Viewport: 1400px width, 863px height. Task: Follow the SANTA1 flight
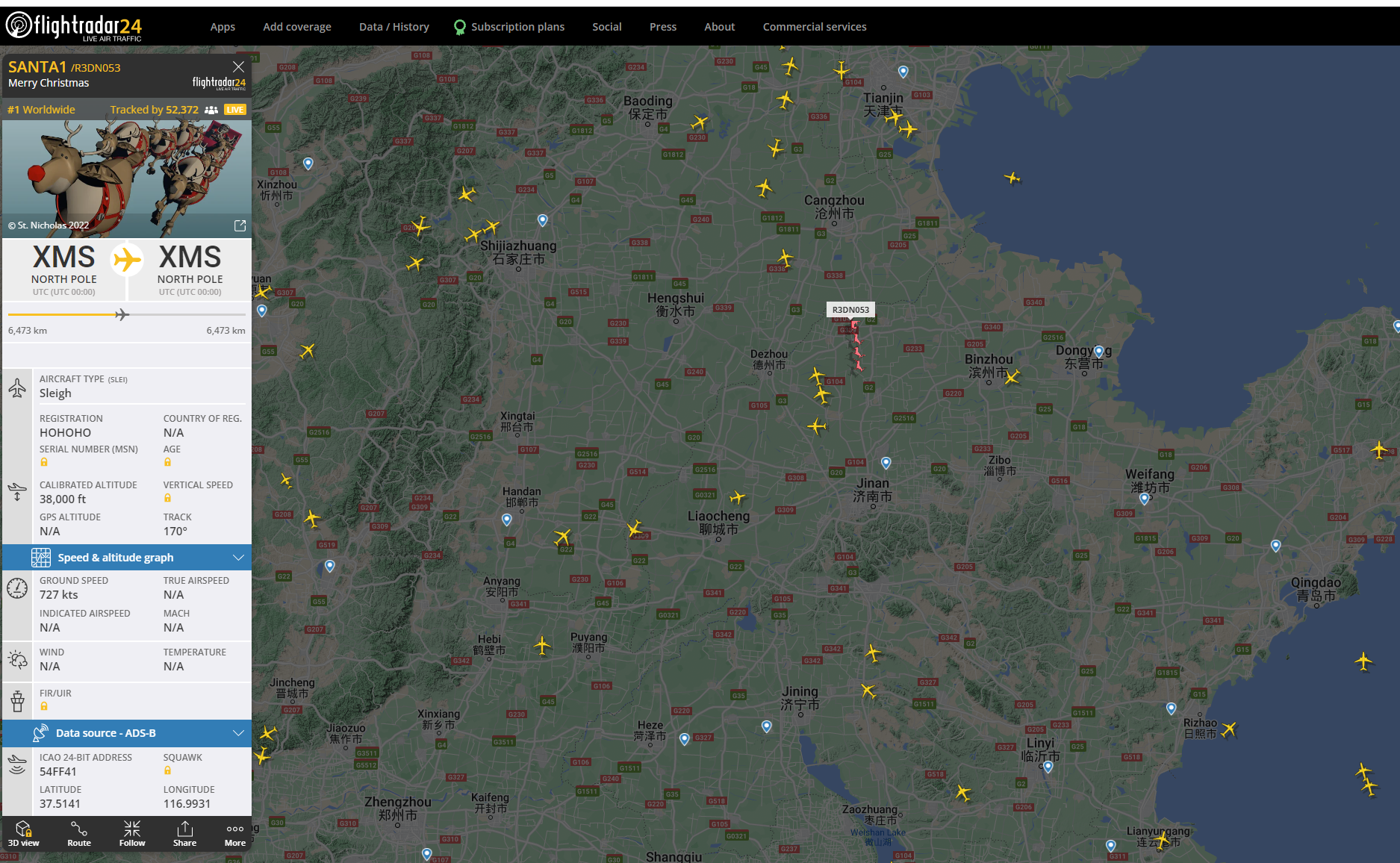(132, 834)
